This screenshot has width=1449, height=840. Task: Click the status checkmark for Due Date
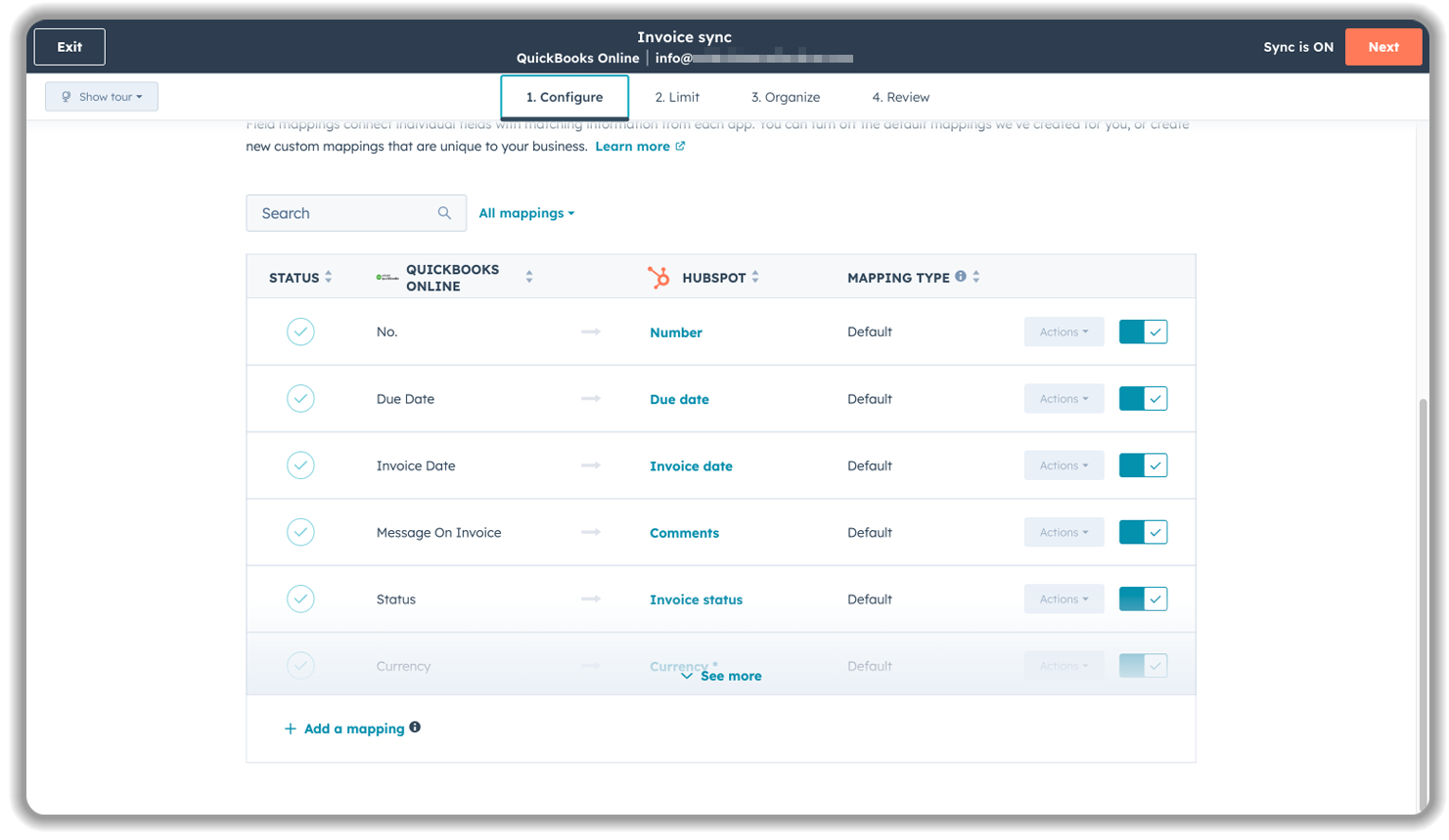coord(300,399)
